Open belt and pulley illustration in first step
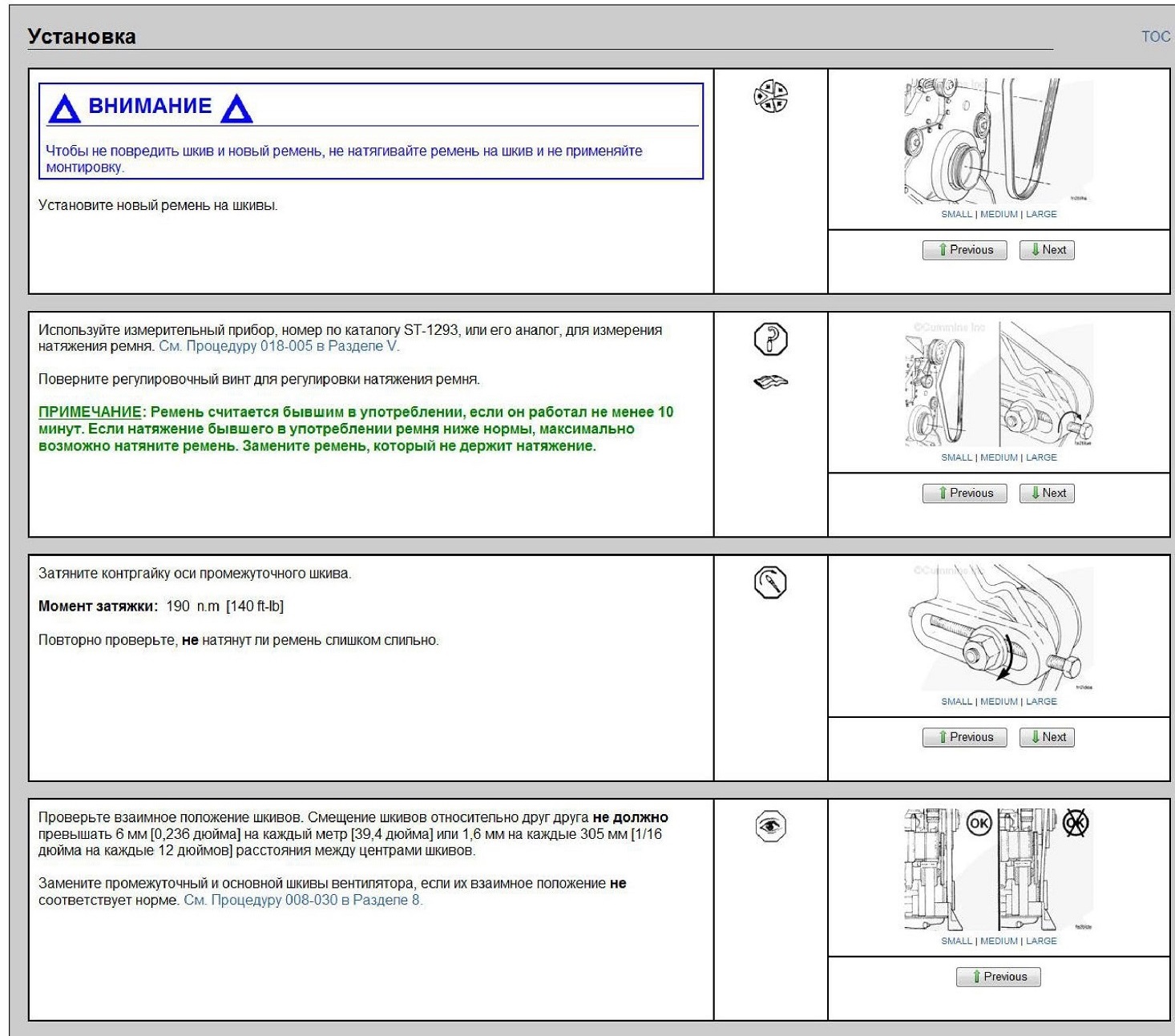Screen dimensions: 1175x1036 tap(999, 140)
